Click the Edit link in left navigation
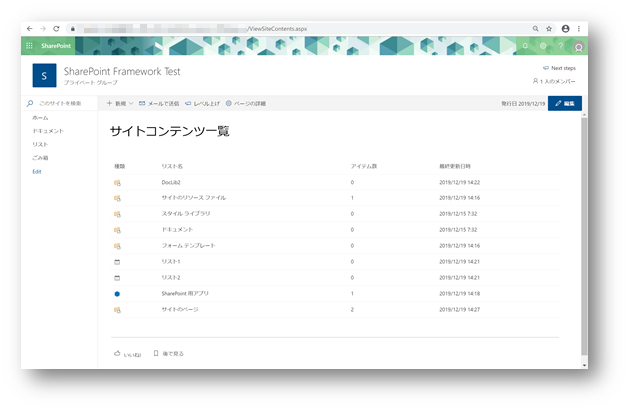The width and height of the screenshot is (630, 411). point(37,172)
